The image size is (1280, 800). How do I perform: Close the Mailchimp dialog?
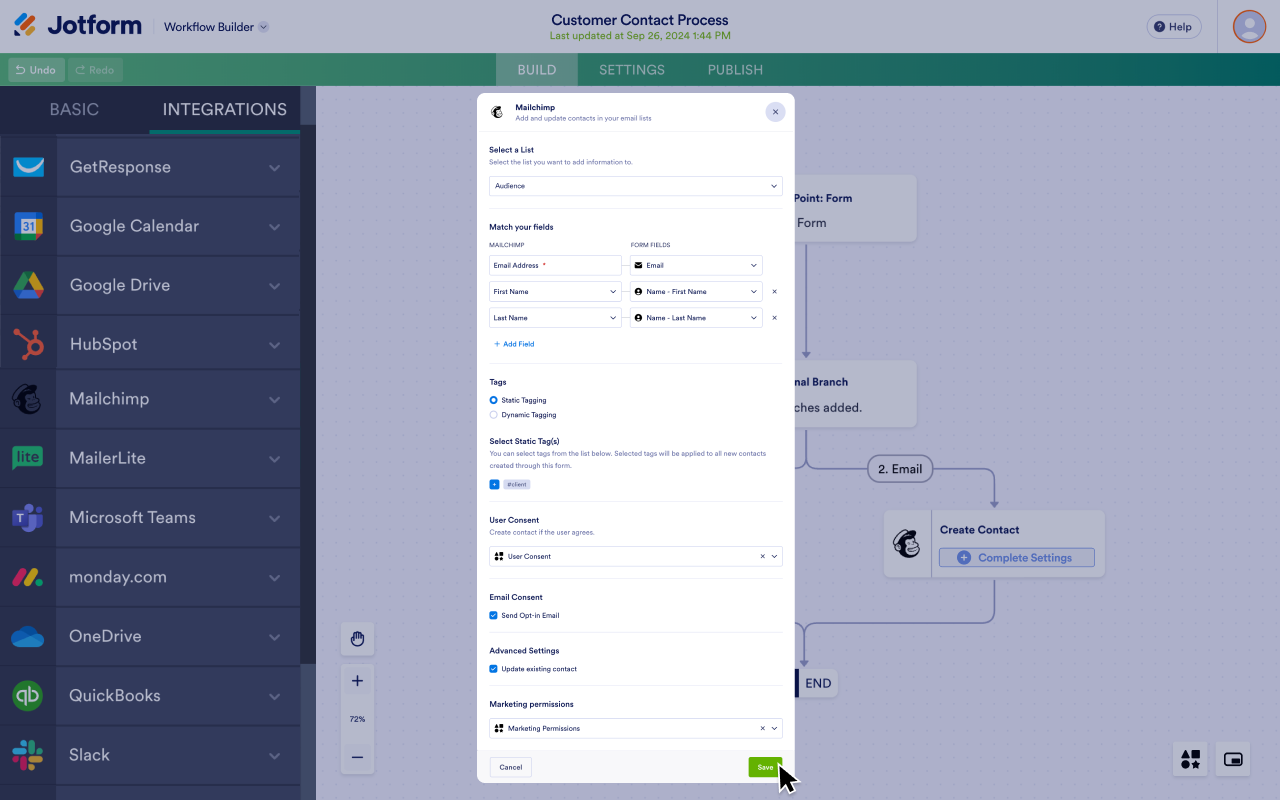775,112
